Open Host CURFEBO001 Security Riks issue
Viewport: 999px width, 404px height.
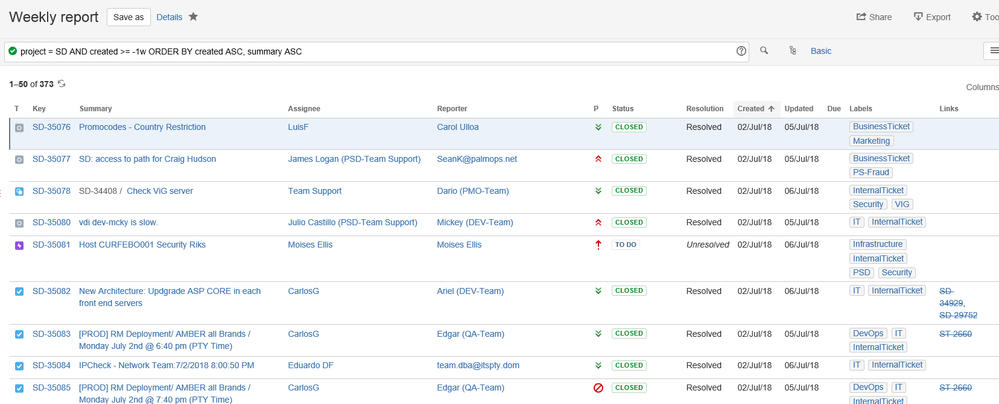[142, 245]
